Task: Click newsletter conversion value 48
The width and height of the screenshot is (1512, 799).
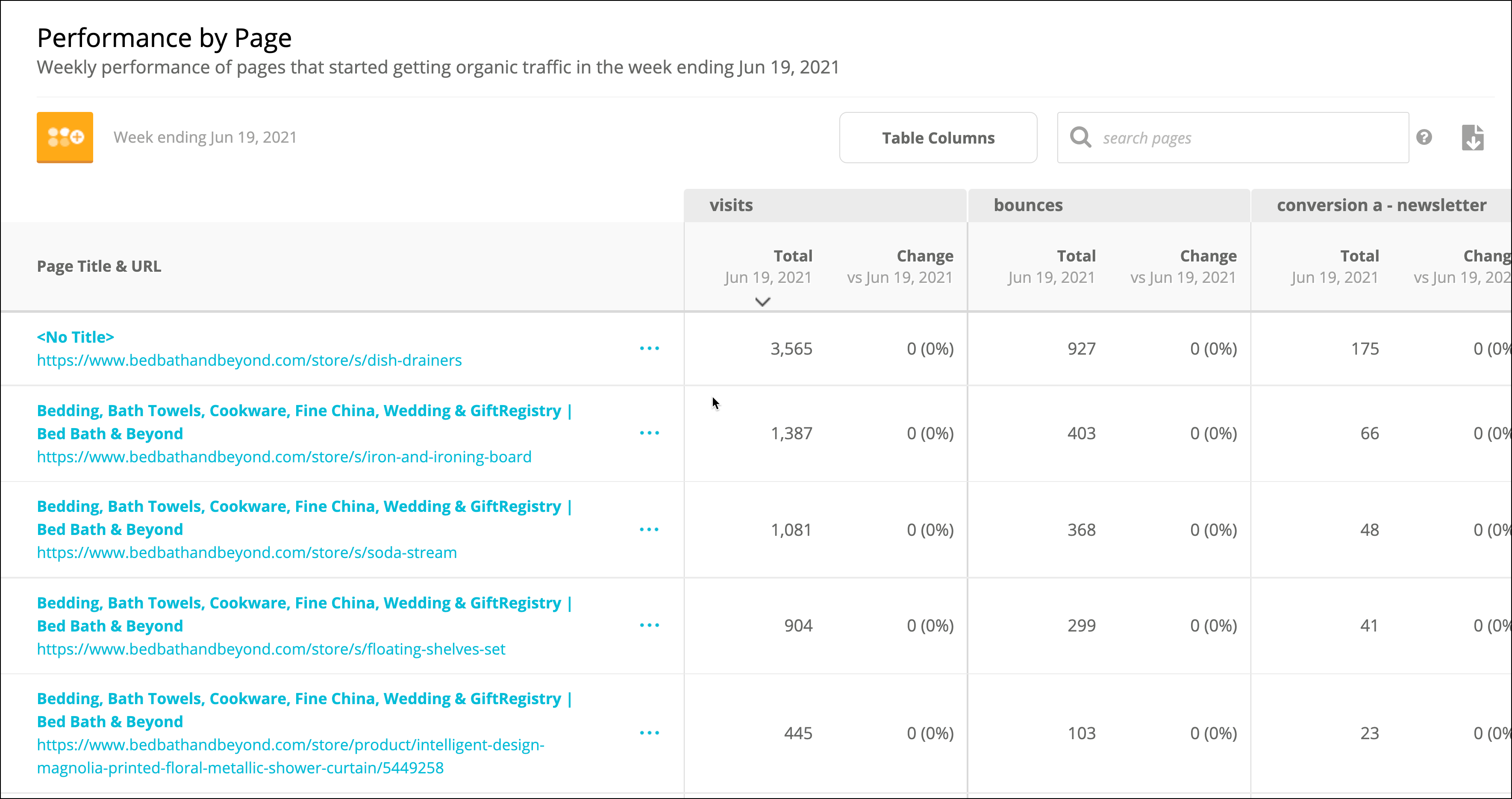Action: click(1369, 530)
